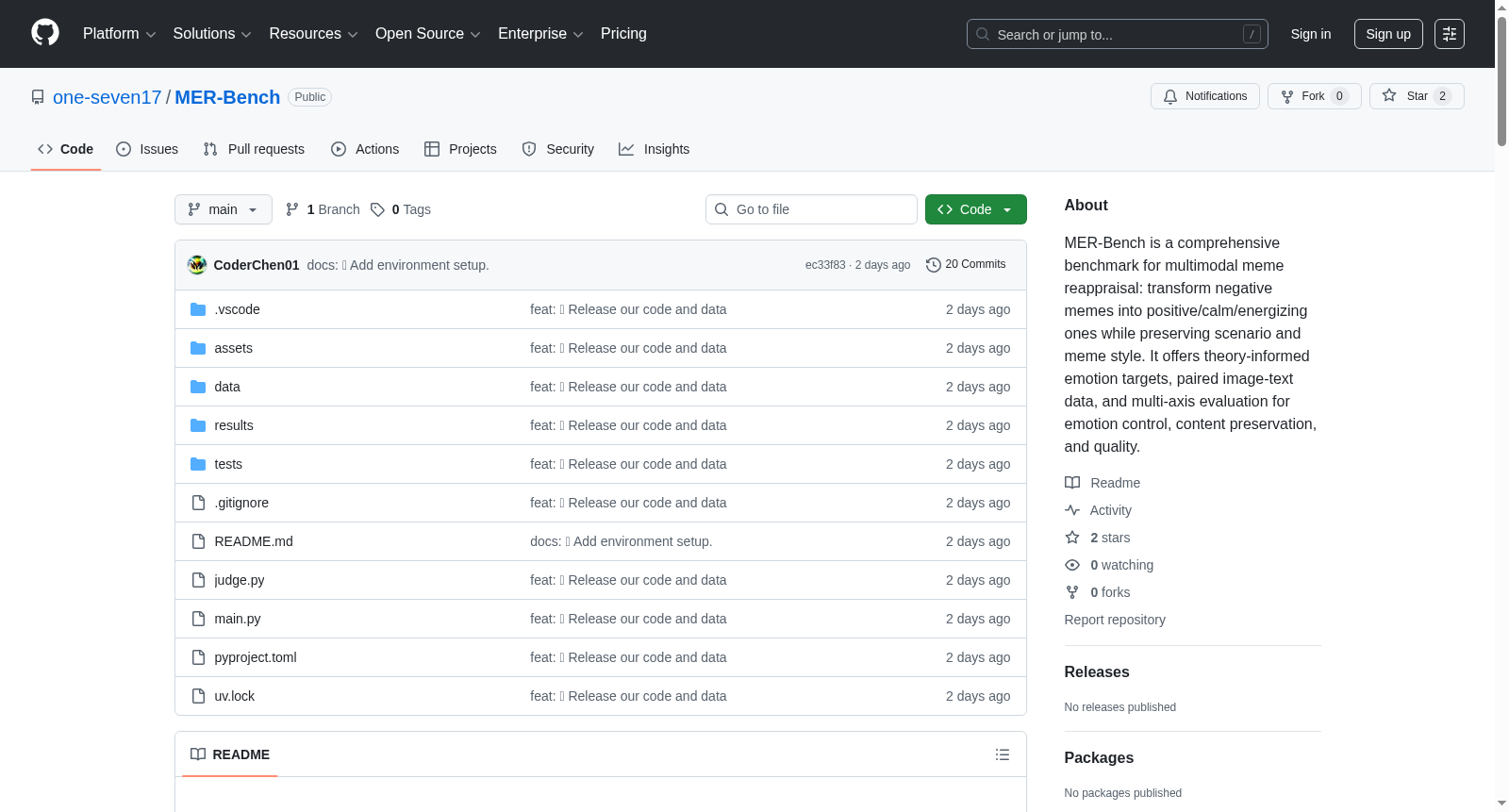Screen dimensions: 1509x812
Task: Click the star icon on Star button
Action: (x=1389, y=95)
